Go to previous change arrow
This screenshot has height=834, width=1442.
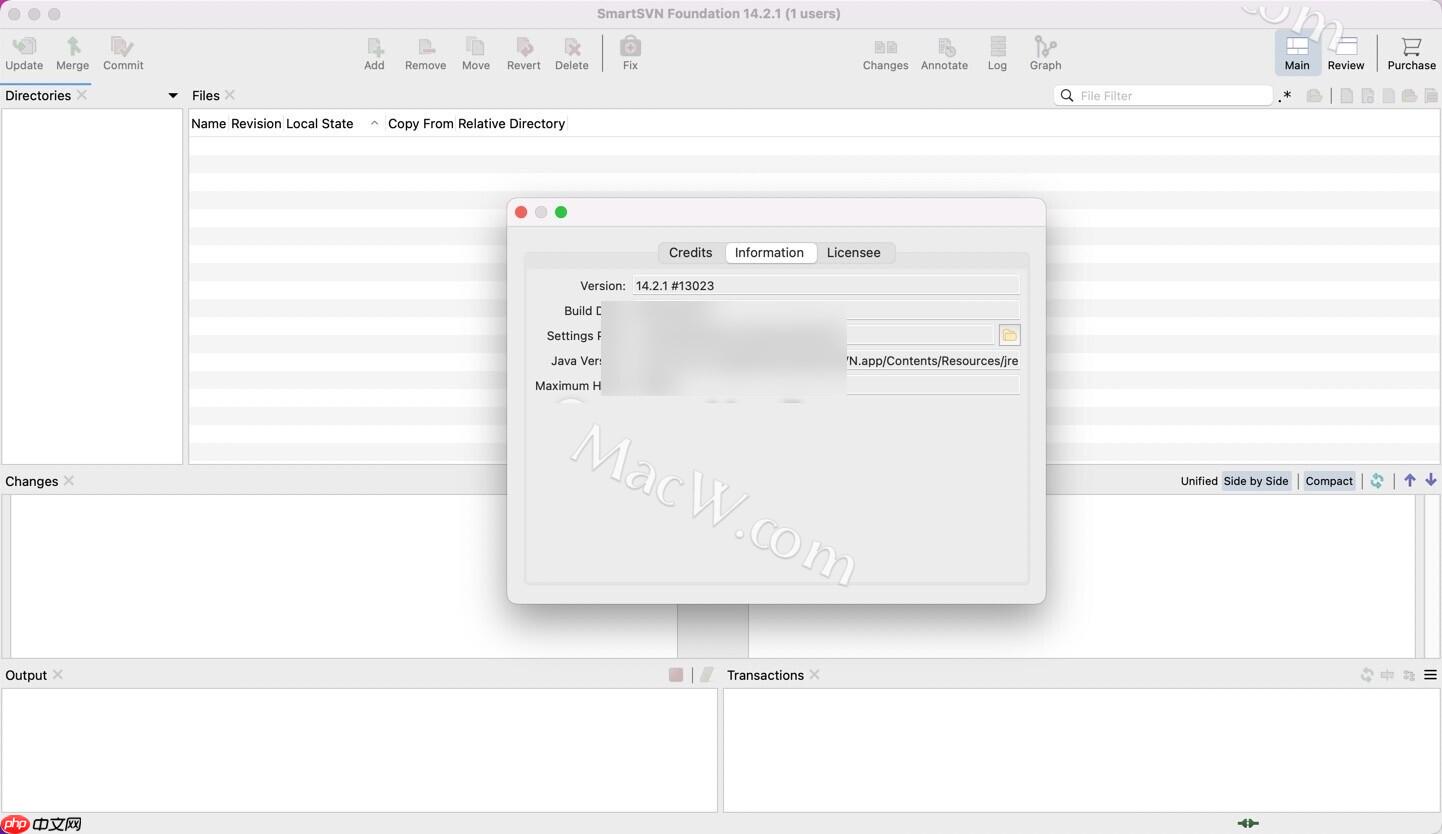pyautogui.click(x=1410, y=481)
